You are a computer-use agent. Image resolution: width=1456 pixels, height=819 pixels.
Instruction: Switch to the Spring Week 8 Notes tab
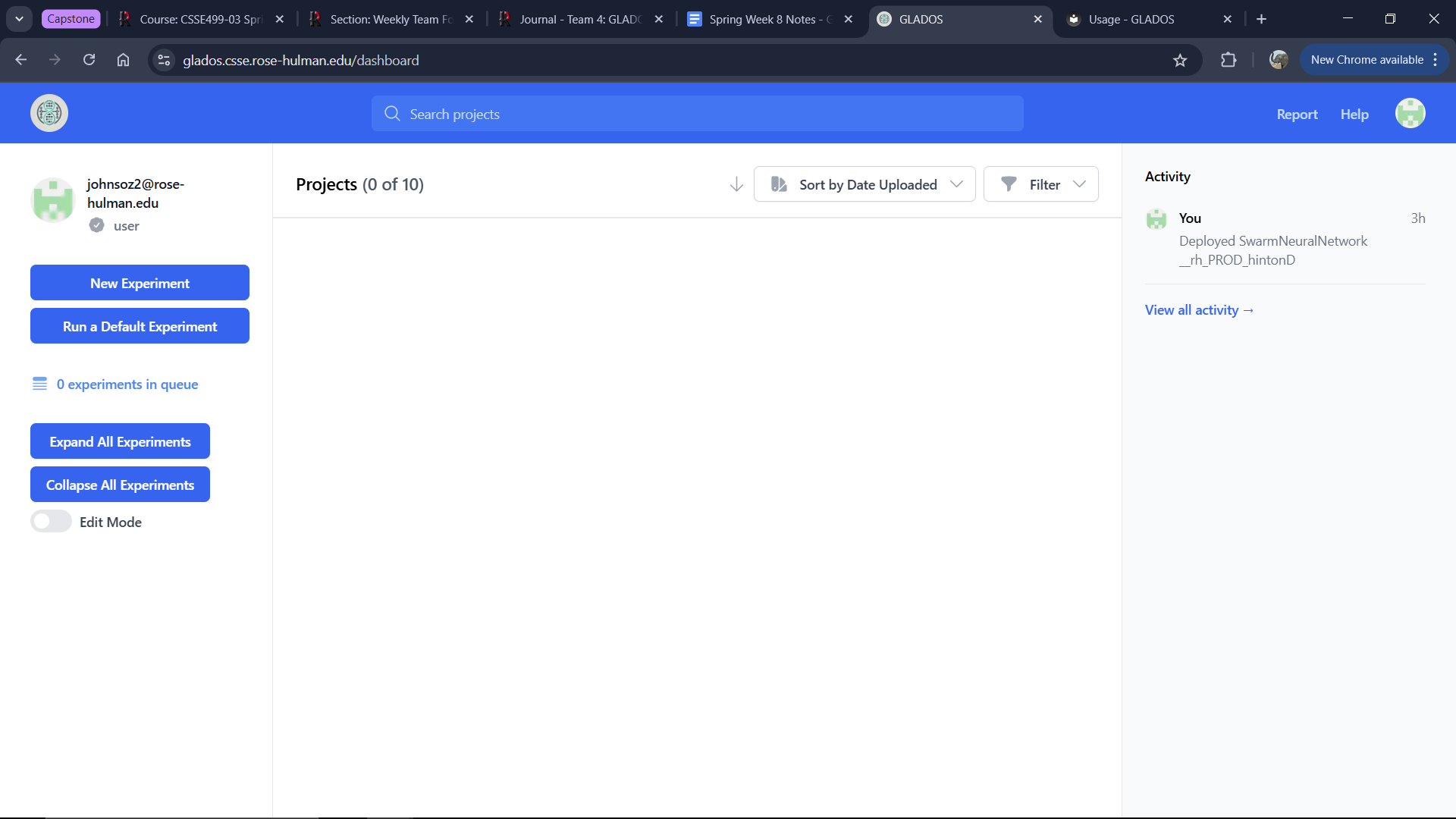click(762, 19)
